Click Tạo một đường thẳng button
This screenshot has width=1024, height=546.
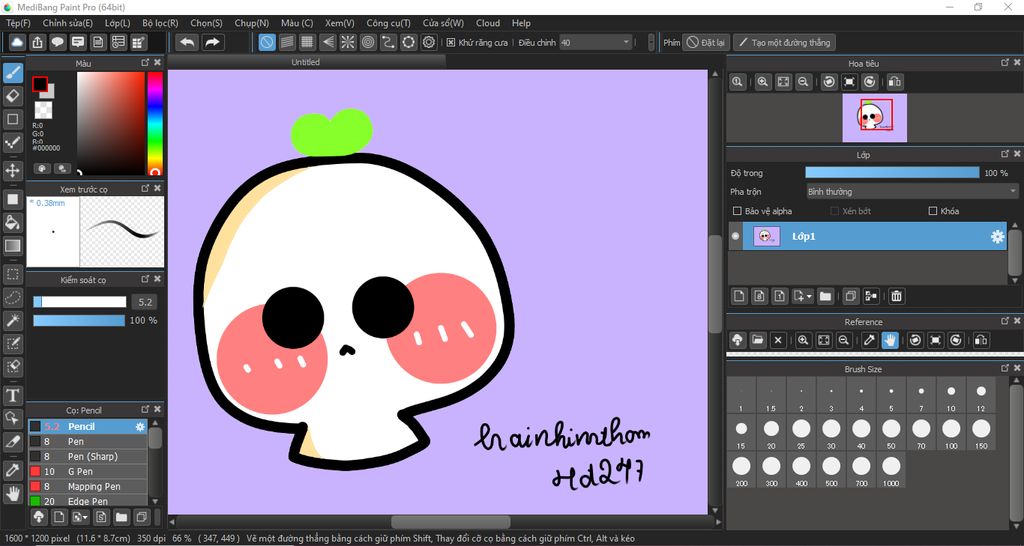coord(784,42)
